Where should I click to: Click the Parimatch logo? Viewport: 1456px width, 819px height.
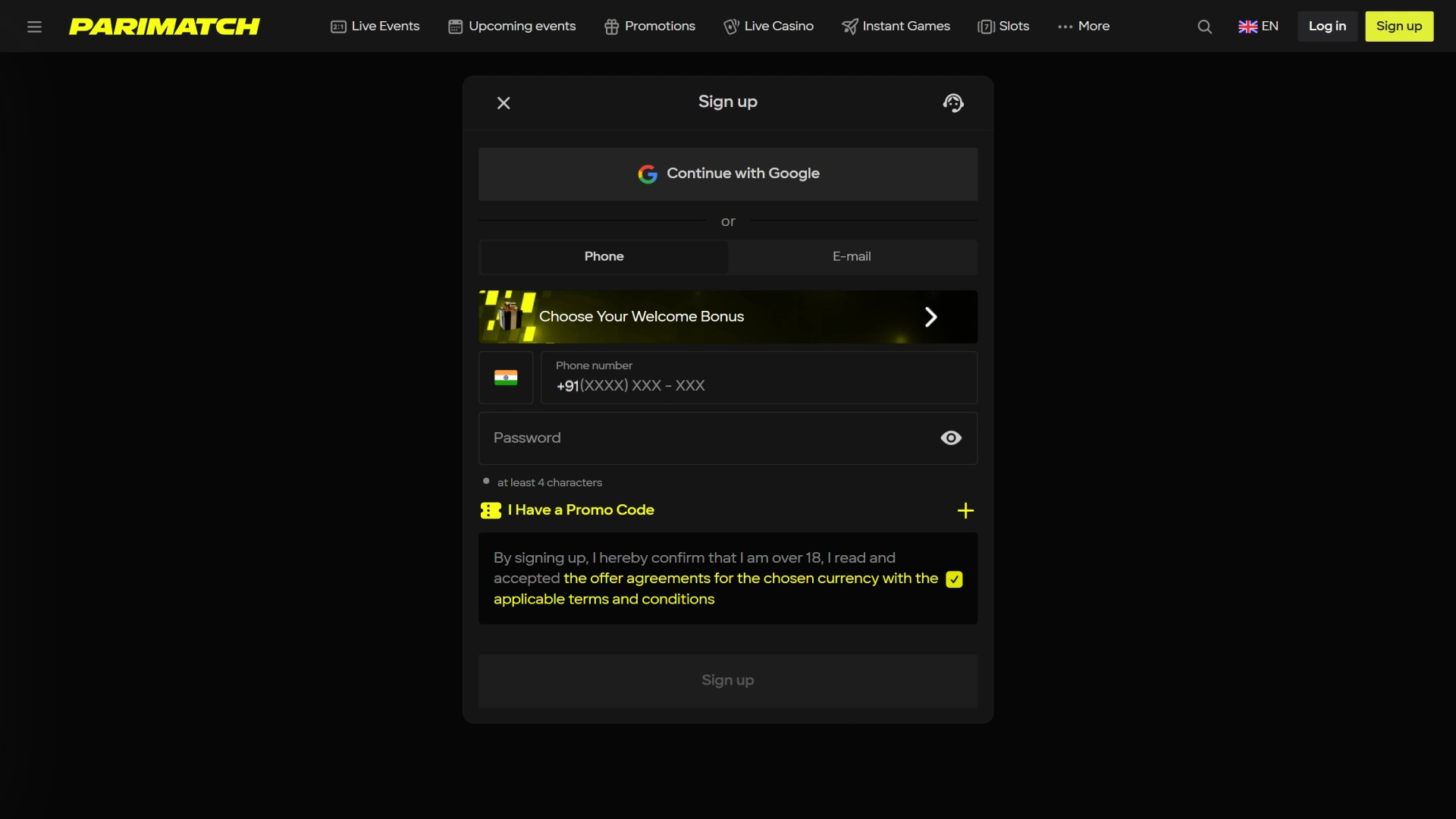[165, 27]
